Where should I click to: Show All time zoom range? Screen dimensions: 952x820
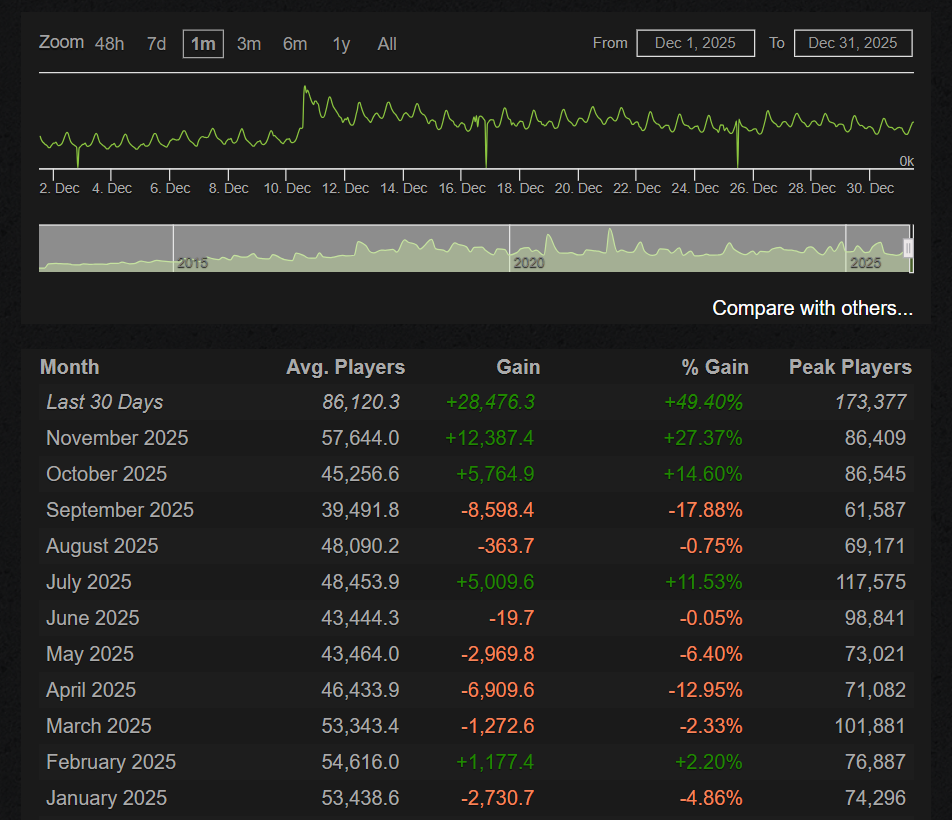[387, 44]
